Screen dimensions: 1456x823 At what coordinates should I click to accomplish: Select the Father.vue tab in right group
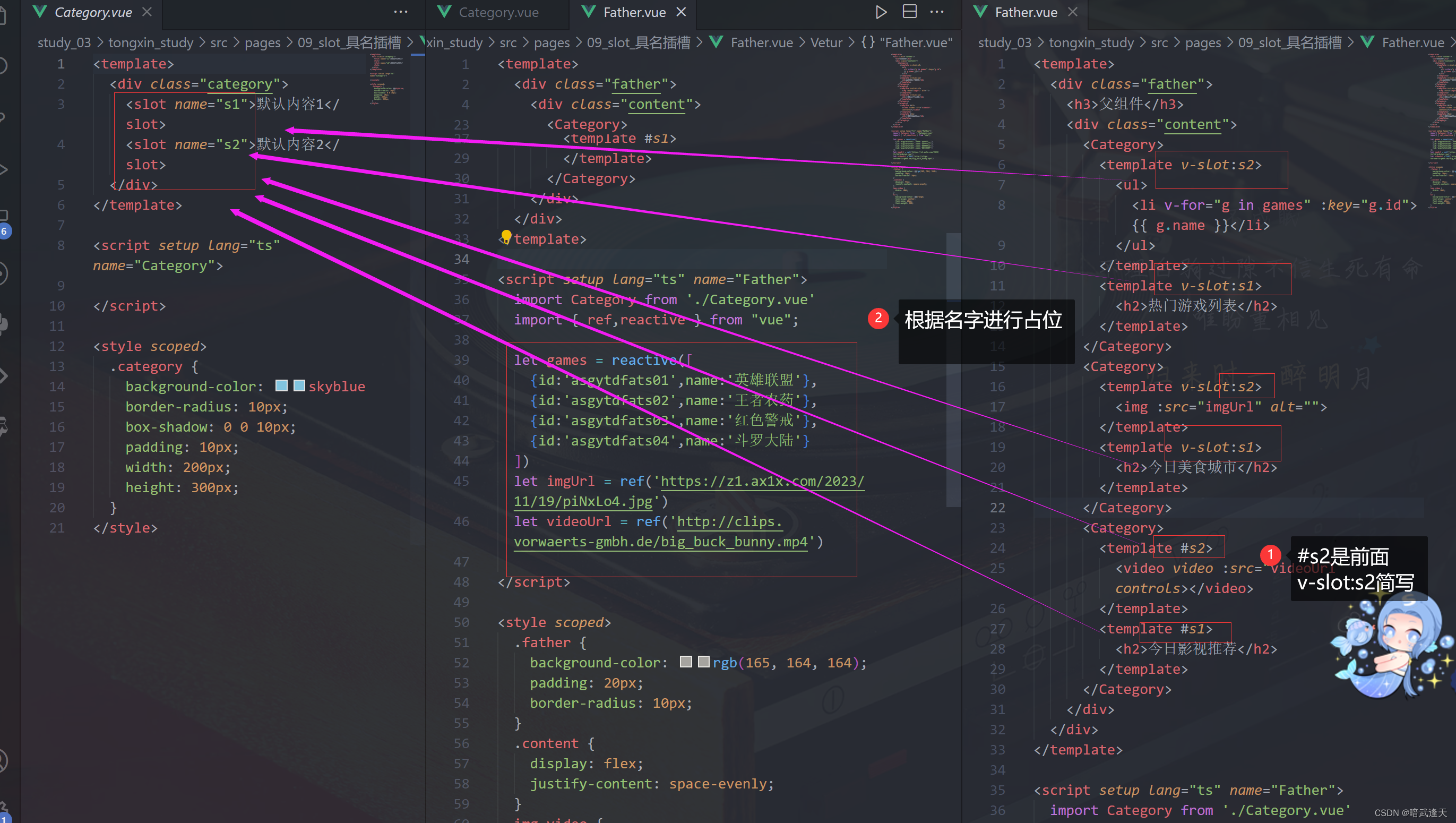1026,12
